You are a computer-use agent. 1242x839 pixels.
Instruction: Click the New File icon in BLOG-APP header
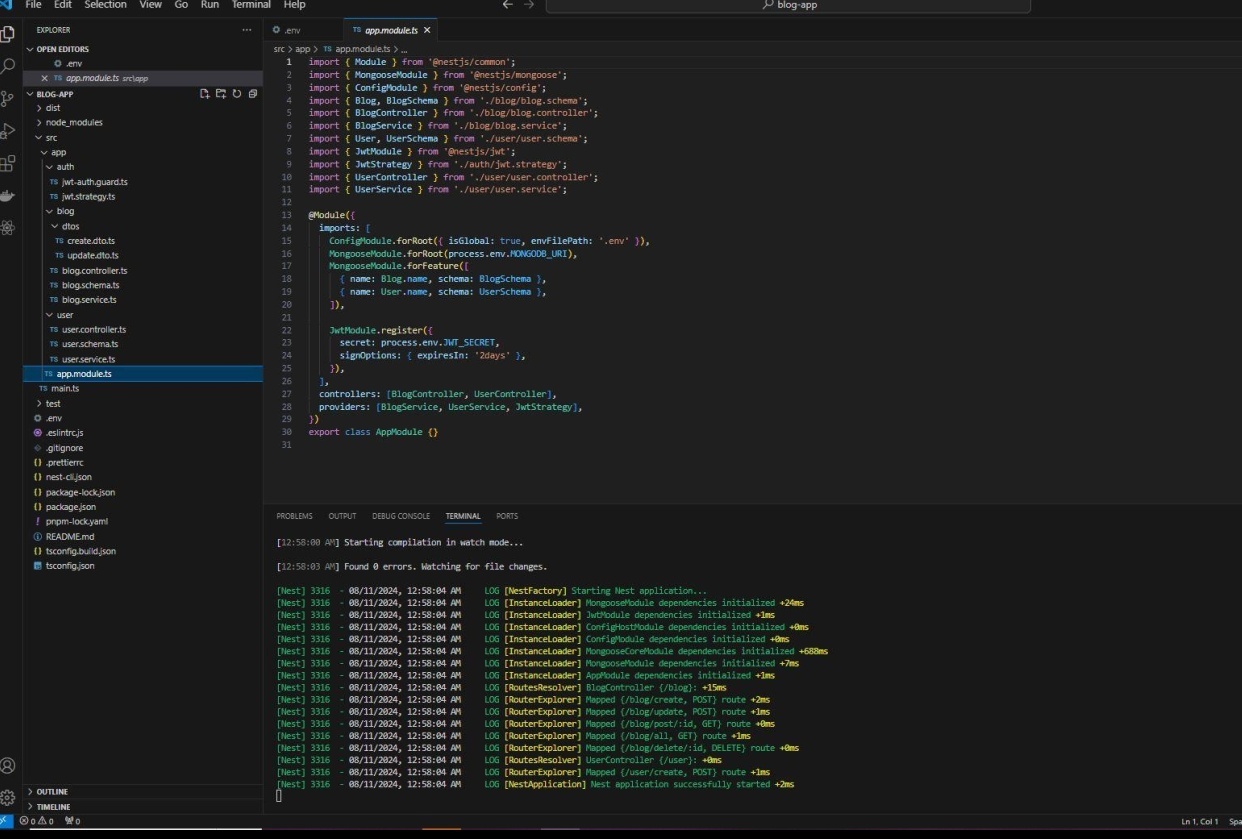[205, 94]
